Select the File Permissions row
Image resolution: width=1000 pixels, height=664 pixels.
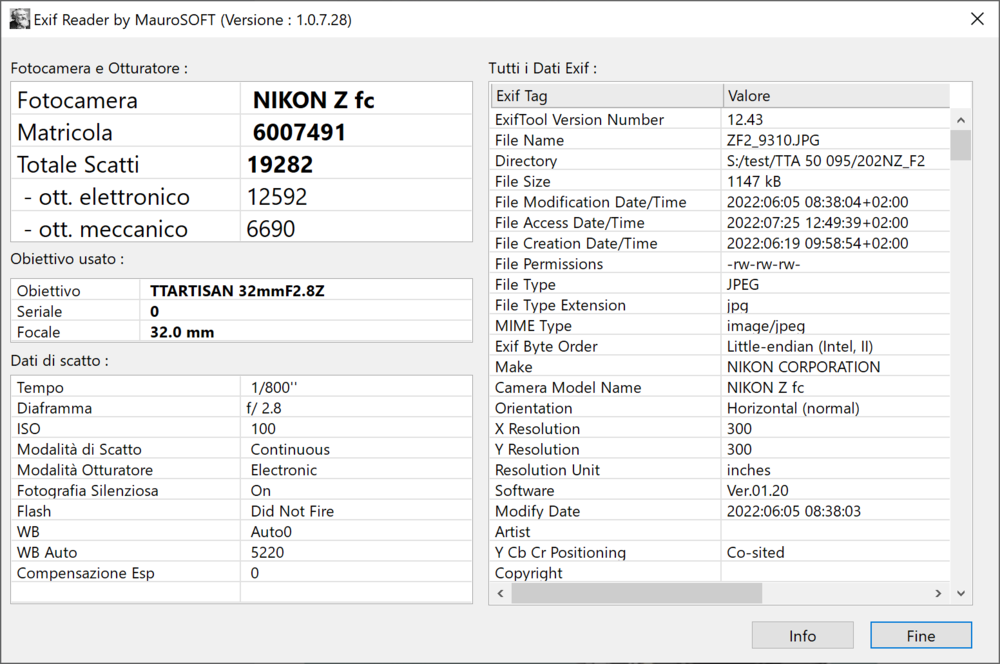pyautogui.click(x=719, y=263)
